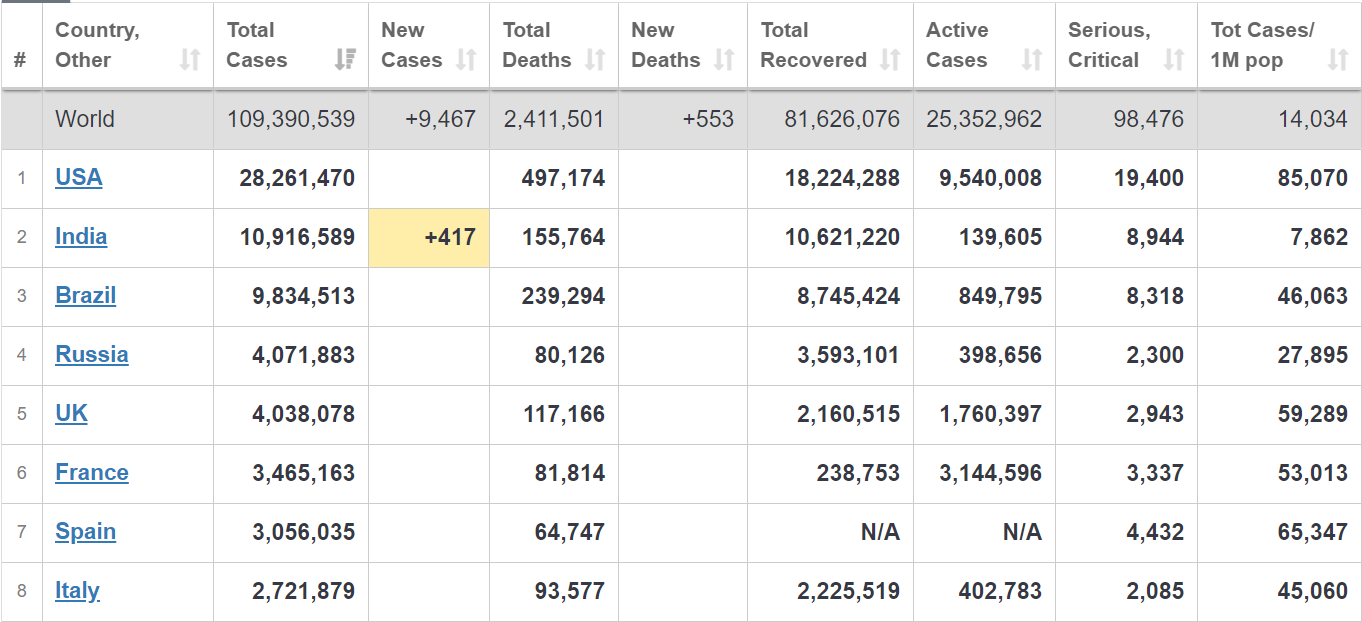Sort by Tot Cases/1M pop icon
Image resolution: width=1362 pixels, height=622 pixels.
pos(1338,60)
